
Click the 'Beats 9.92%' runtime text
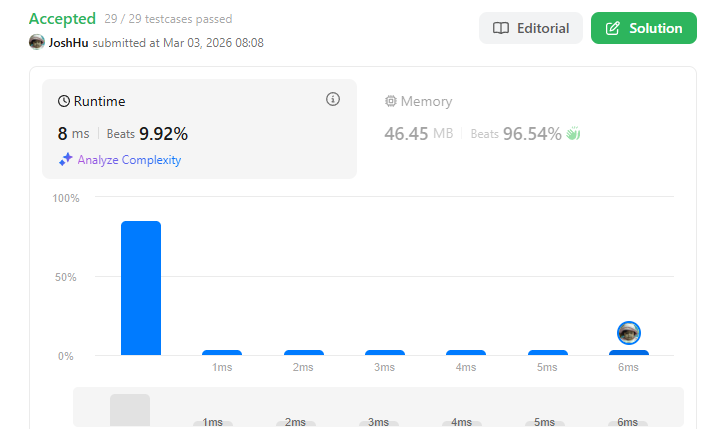(147, 133)
